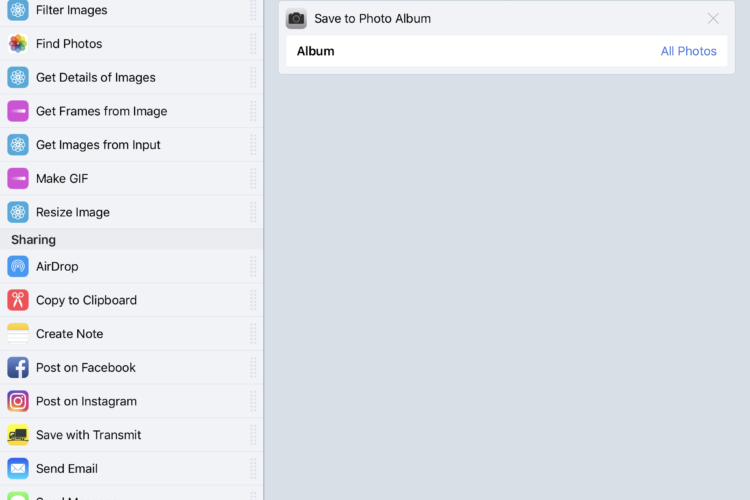Click the Make GIF pink icon
The height and width of the screenshot is (500, 750).
point(18,178)
